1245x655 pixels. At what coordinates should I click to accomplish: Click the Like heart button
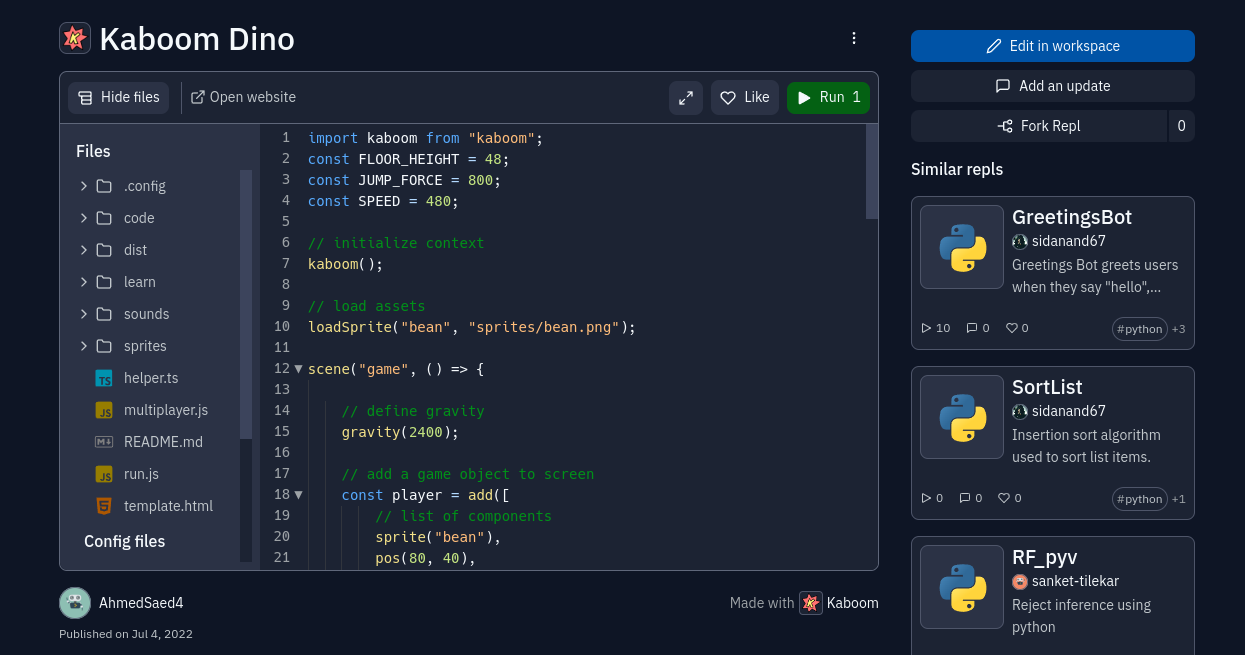click(745, 98)
